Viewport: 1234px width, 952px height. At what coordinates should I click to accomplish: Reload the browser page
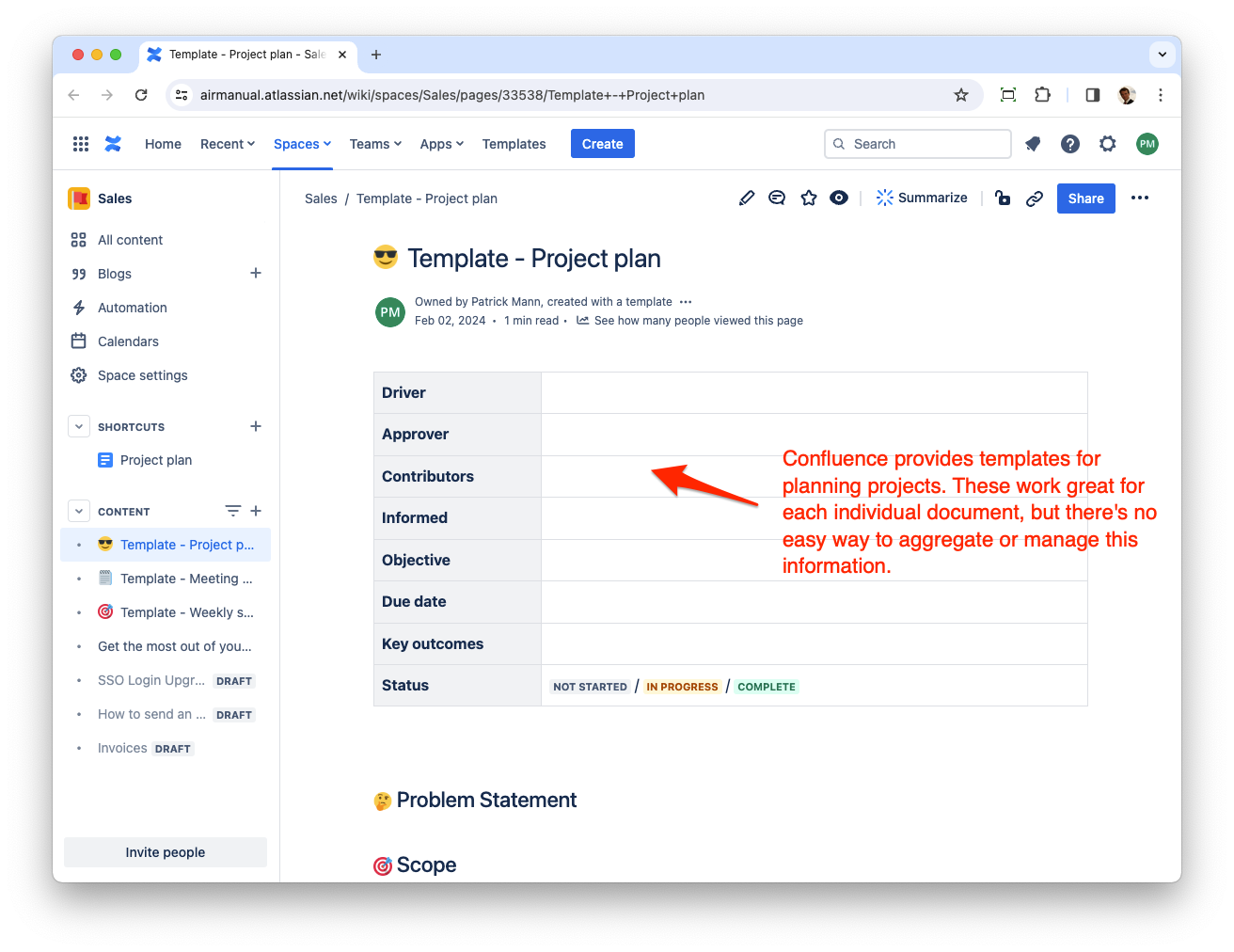pos(141,95)
